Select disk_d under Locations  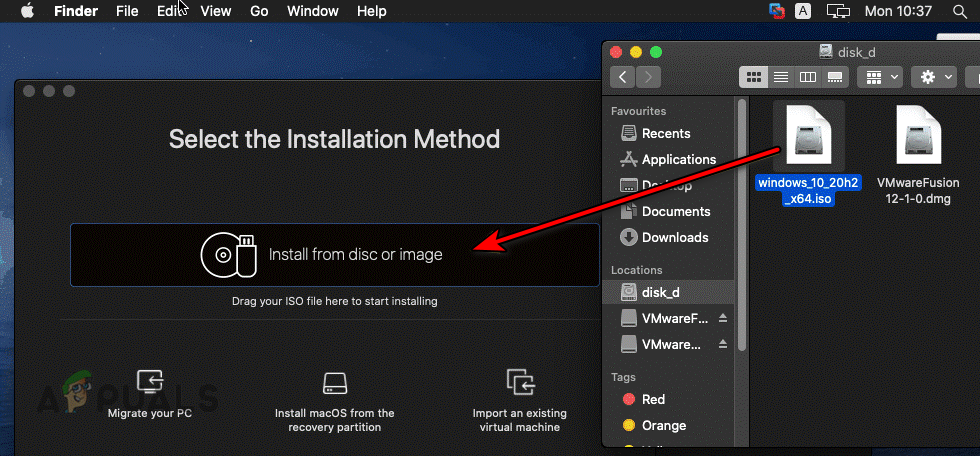pyautogui.click(x=669, y=292)
